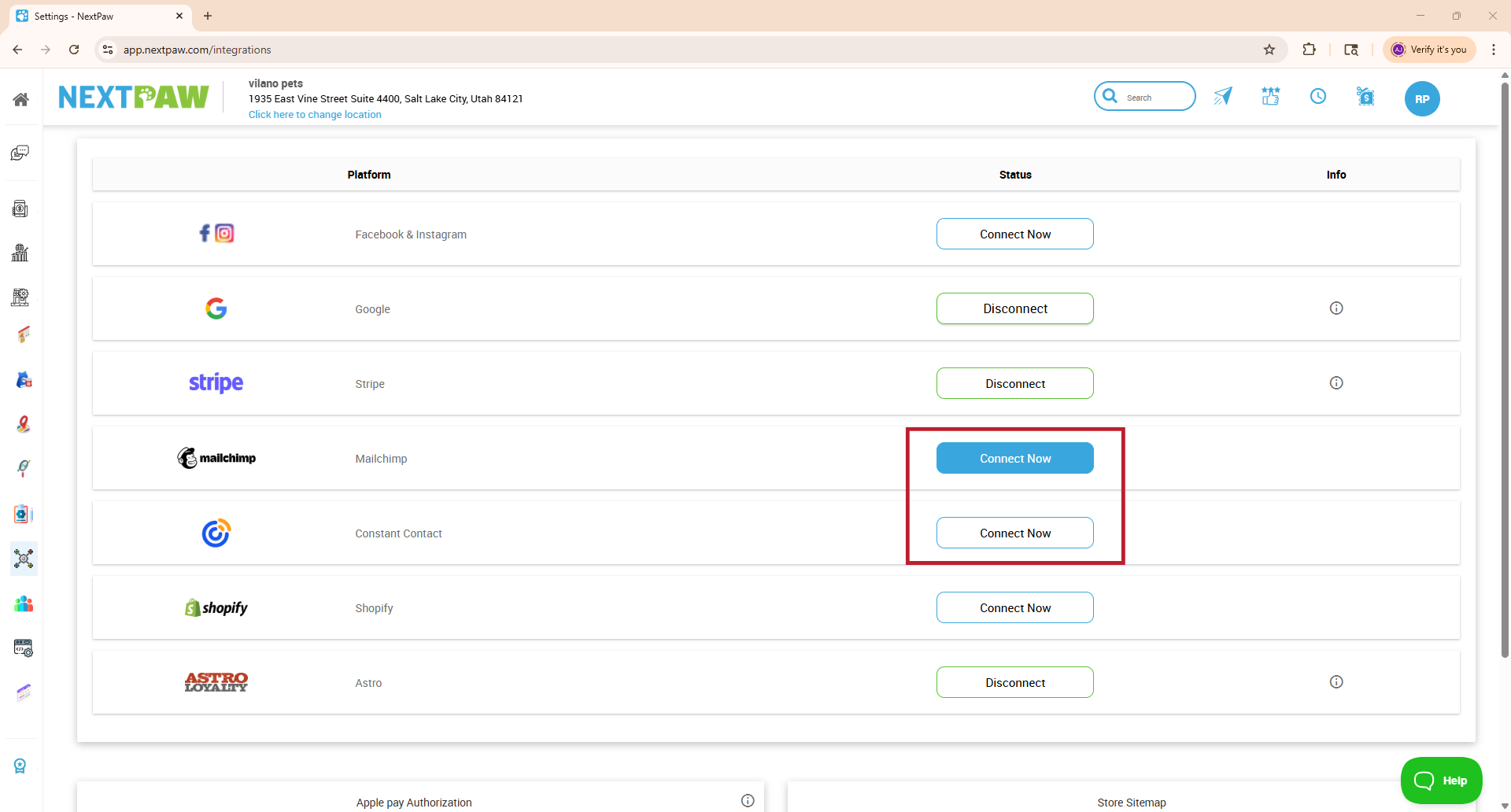Click the 'Info' column header
This screenshot has height=812, width=1511.
(x=1336, y=175)
